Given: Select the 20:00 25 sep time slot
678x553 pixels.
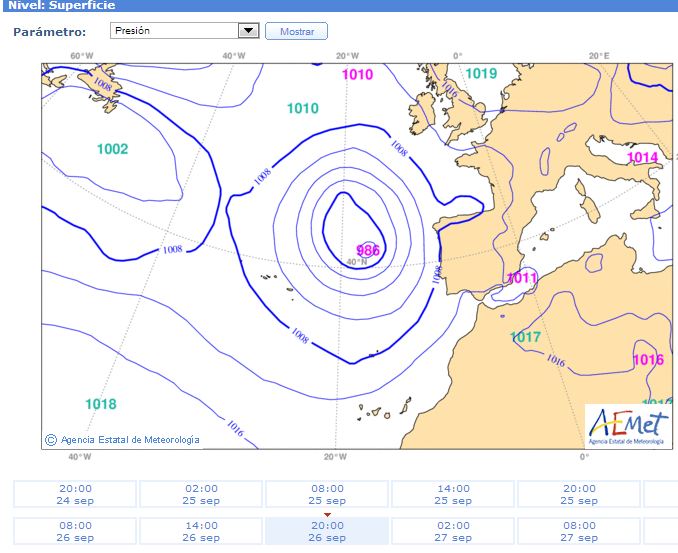Looking at the screenshot, I should click(579, 494).
